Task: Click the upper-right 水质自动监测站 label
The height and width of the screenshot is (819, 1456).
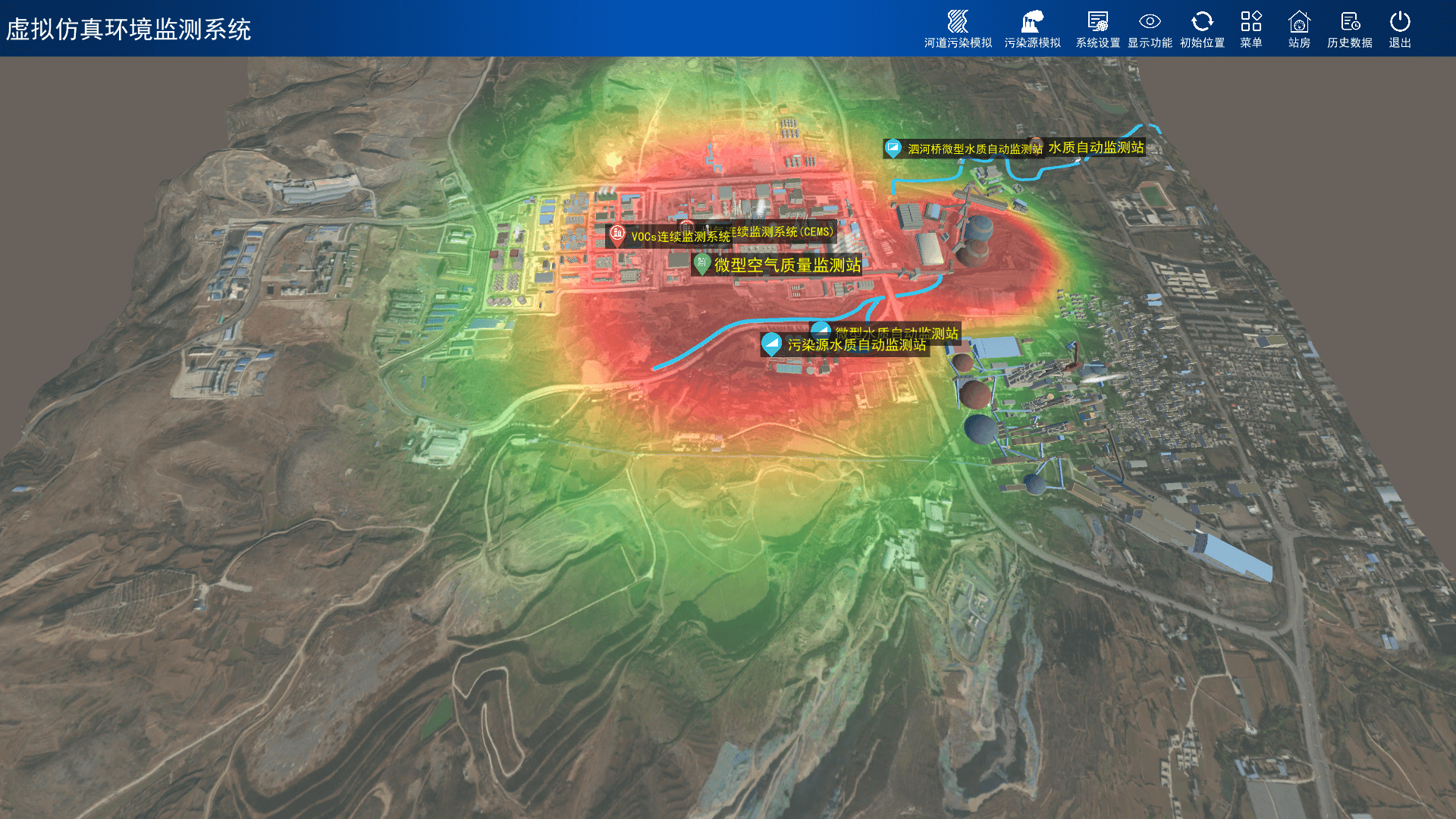Action: [1096, 147]
